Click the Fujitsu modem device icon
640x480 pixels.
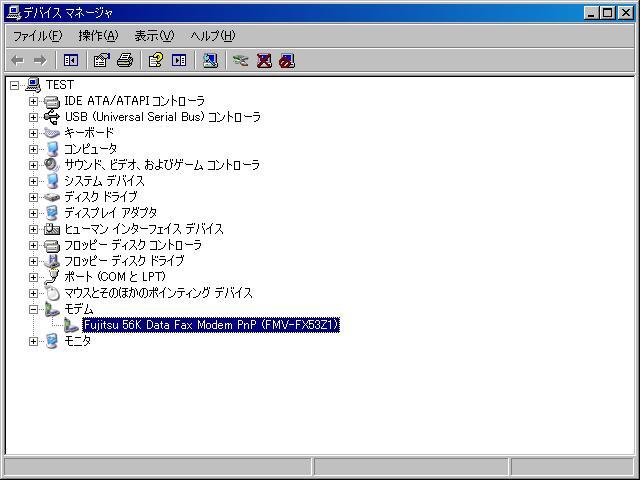[x=71, y=325]
